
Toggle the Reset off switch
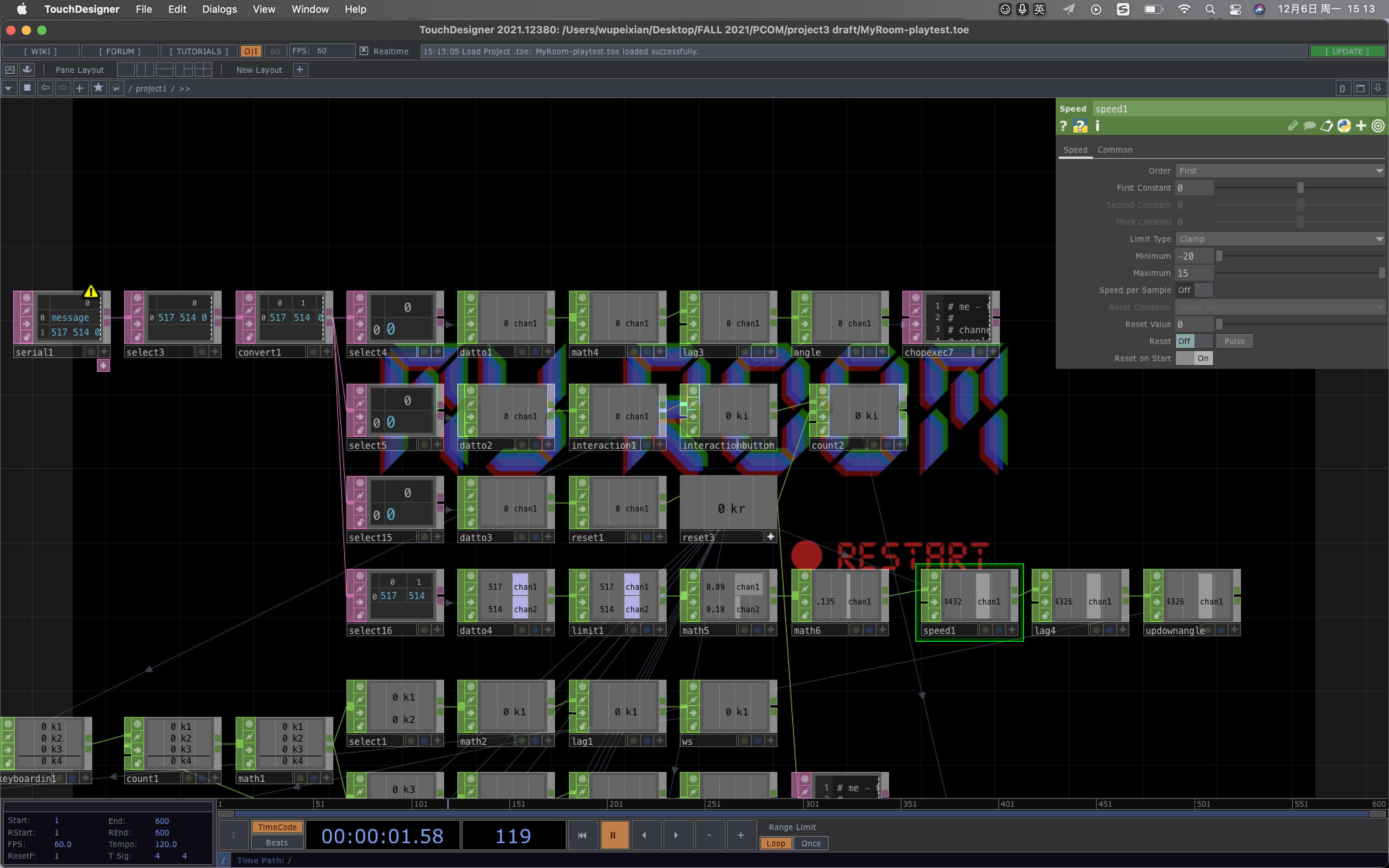coord(1194,341)
